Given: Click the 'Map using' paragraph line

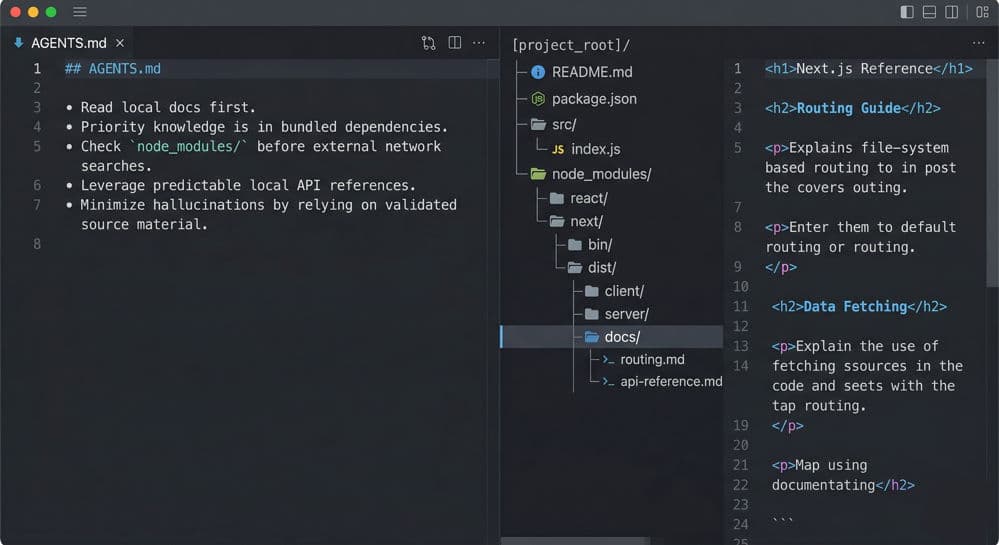Looking at the screenshot, I should tap(819, 465).
